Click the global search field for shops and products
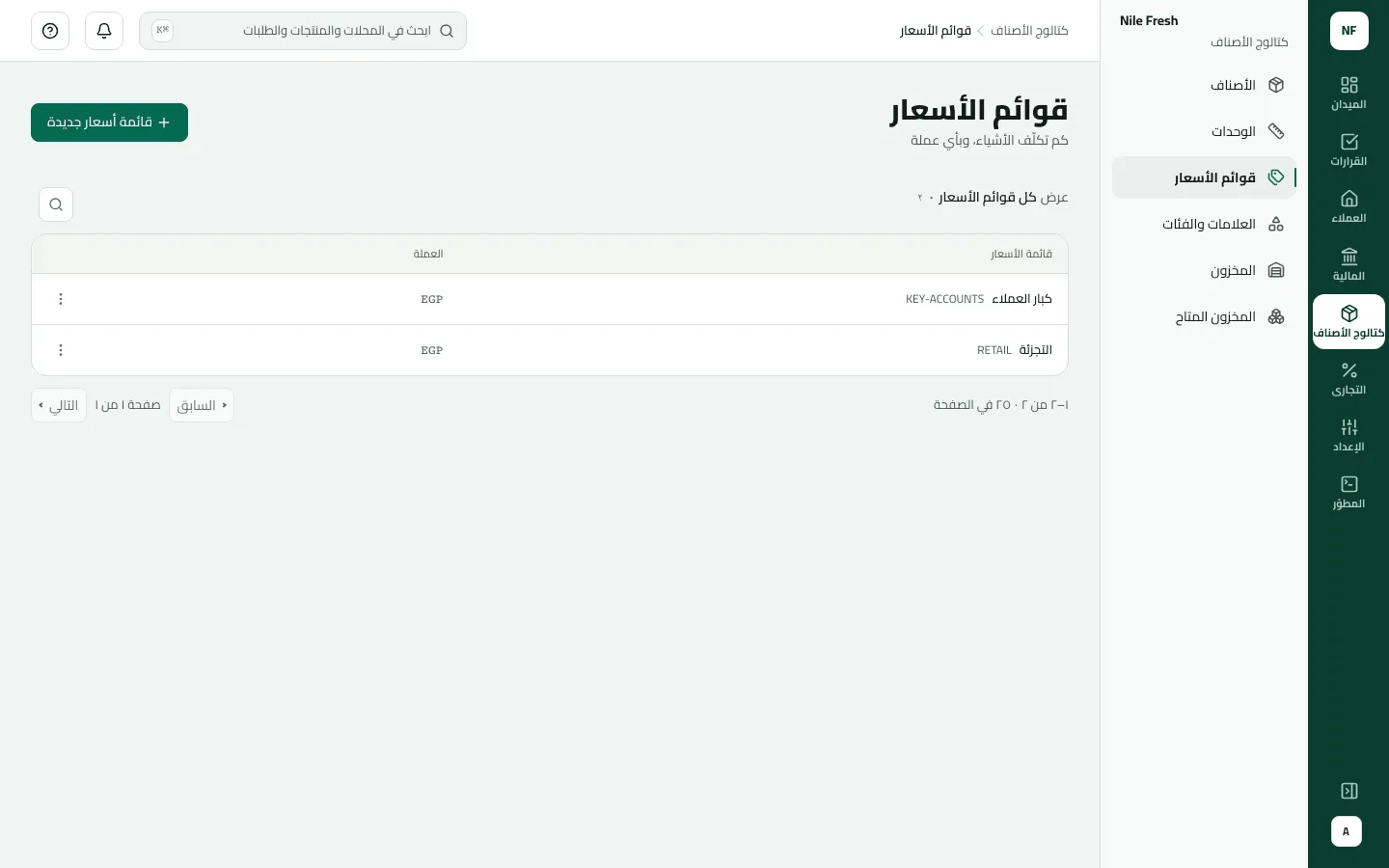This screenshot has width=1389, height=868. pos(303,31)
